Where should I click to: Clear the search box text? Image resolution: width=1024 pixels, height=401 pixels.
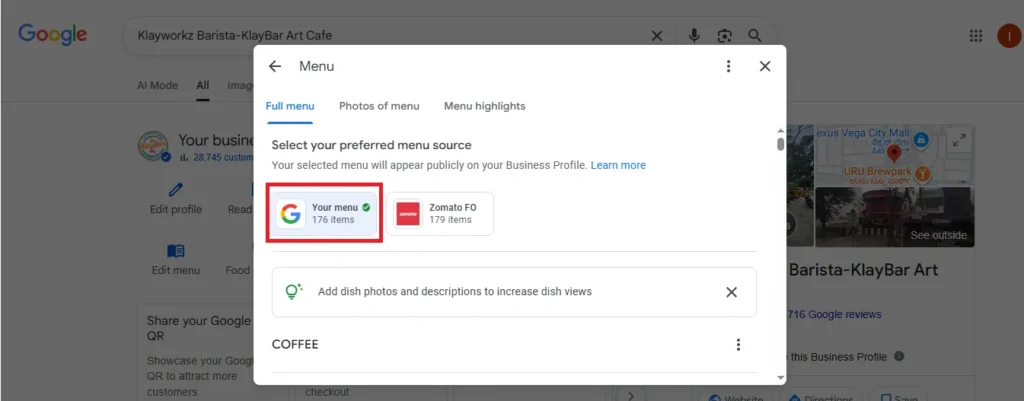coord(657,36)
